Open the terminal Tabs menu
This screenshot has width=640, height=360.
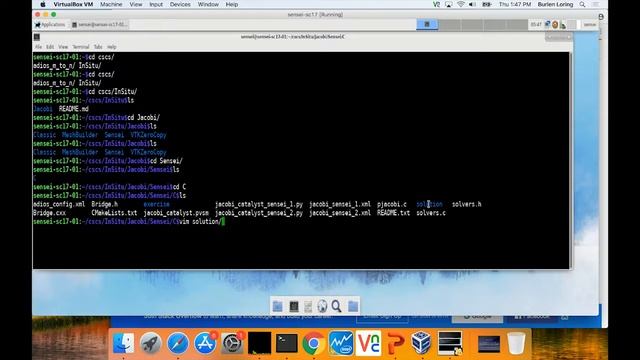pyautogui.click(x=98, y=47)
